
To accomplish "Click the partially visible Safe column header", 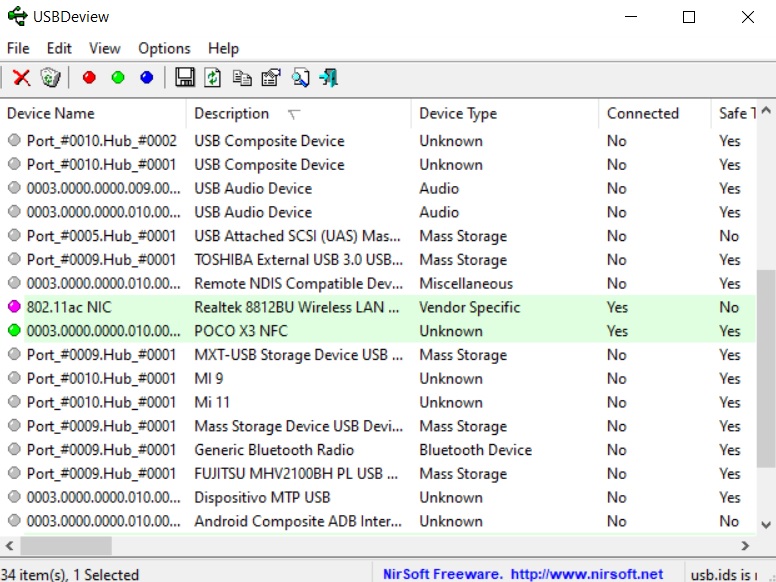I will coord(733,113).
